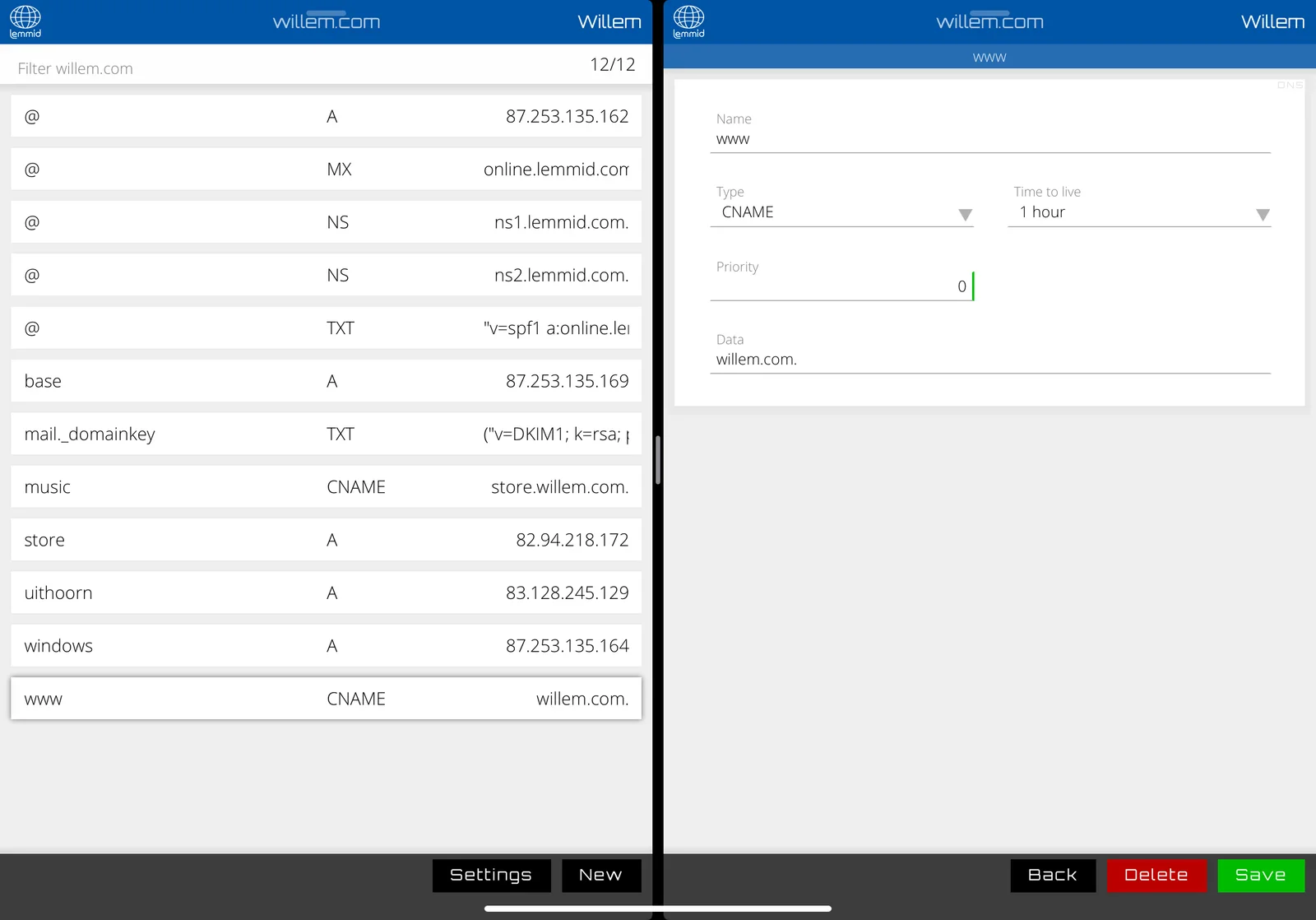The image size is (1316, 920).
Task: Select the ns2.lemmid.com. NS record
Action: [326, 275]
